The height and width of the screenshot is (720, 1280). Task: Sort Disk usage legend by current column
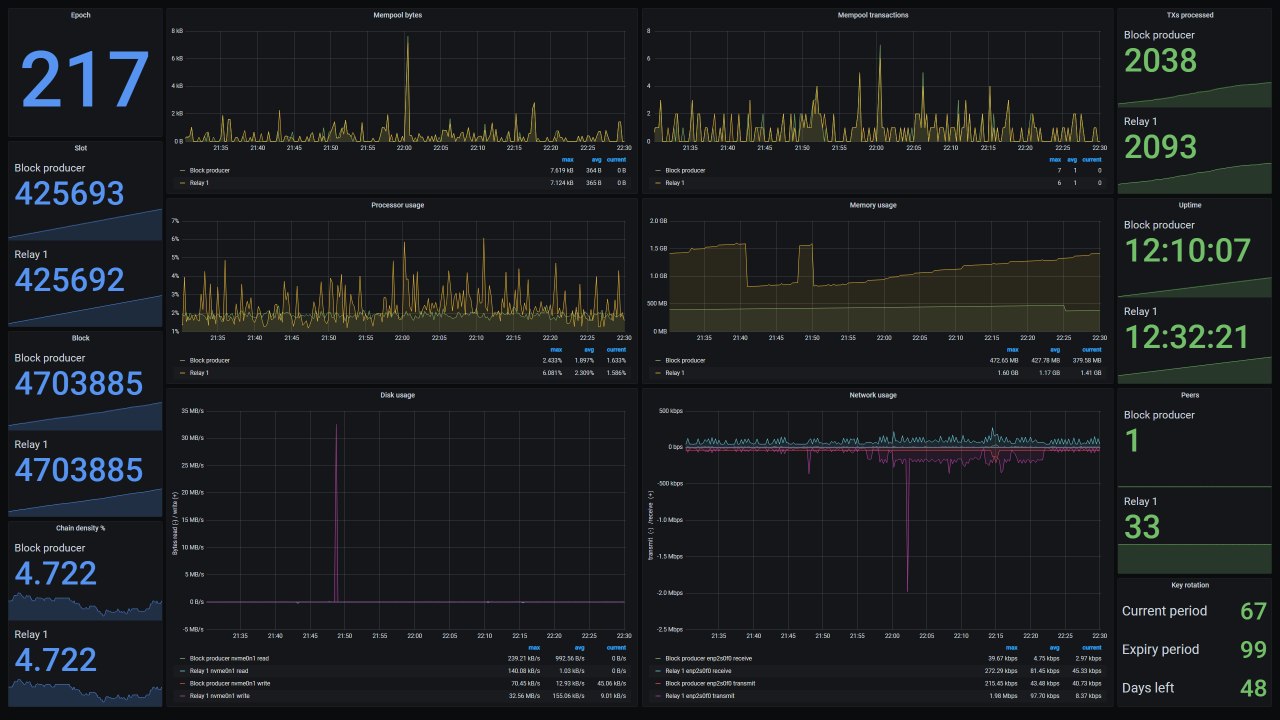[616, 647]
